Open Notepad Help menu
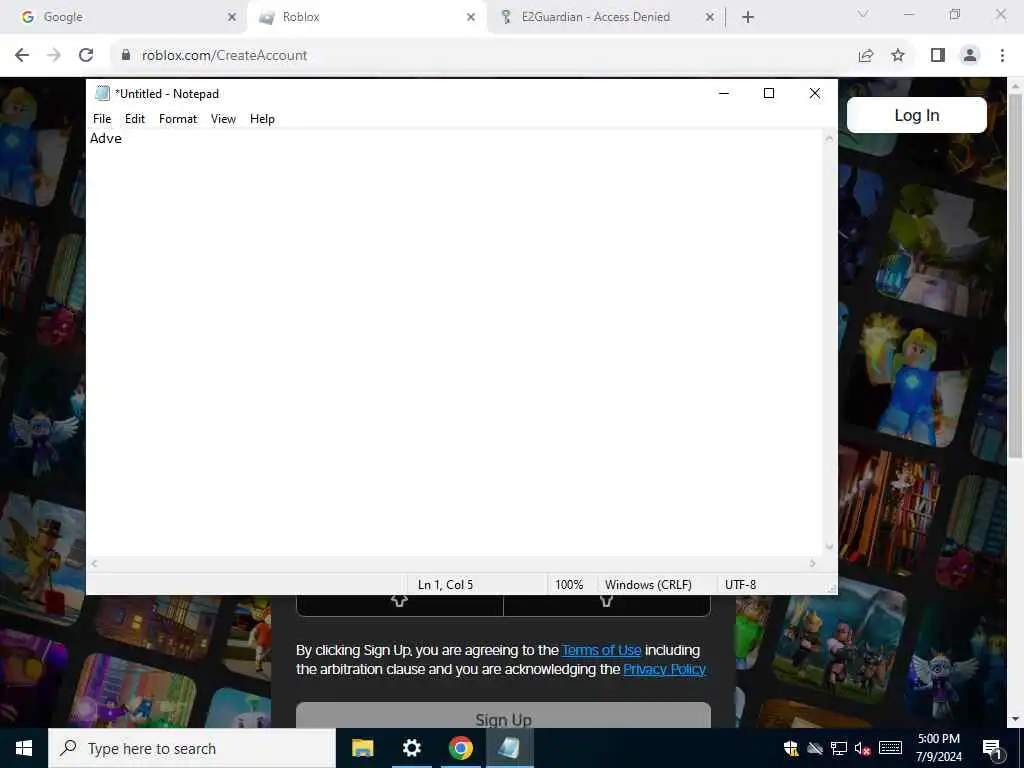Screen dimensions: 1024x768 (x=262, y=119)
